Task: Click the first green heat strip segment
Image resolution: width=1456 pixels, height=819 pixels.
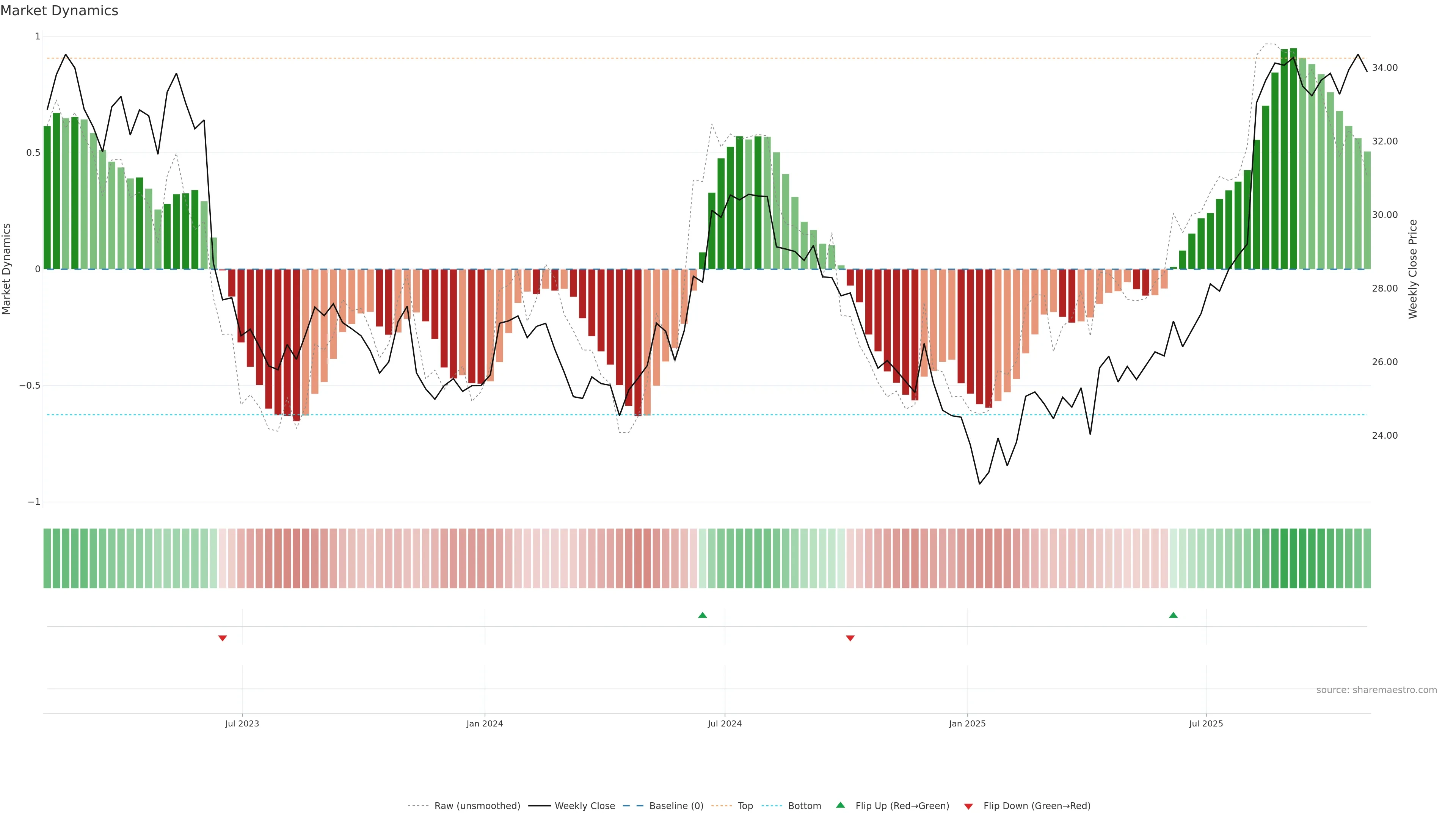Action: [47, 559]
